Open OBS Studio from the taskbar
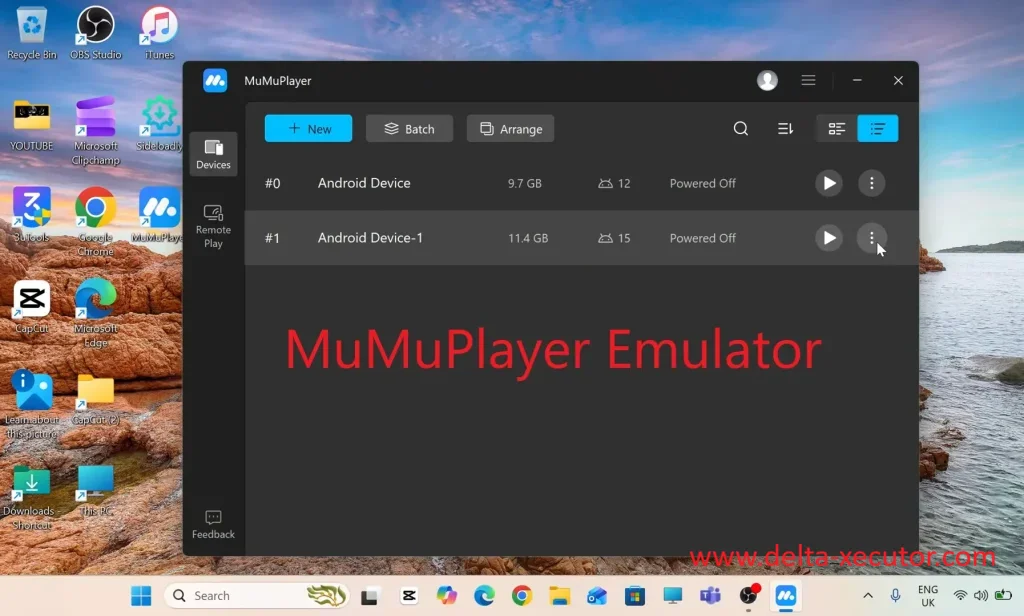Viewport: 1024px width, 616px height. [748, 596]
